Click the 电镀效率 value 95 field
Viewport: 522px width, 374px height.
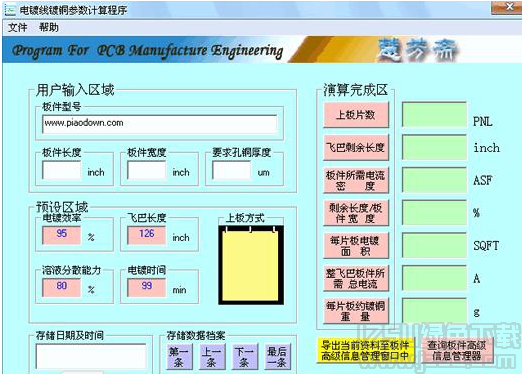click(62, 235)
